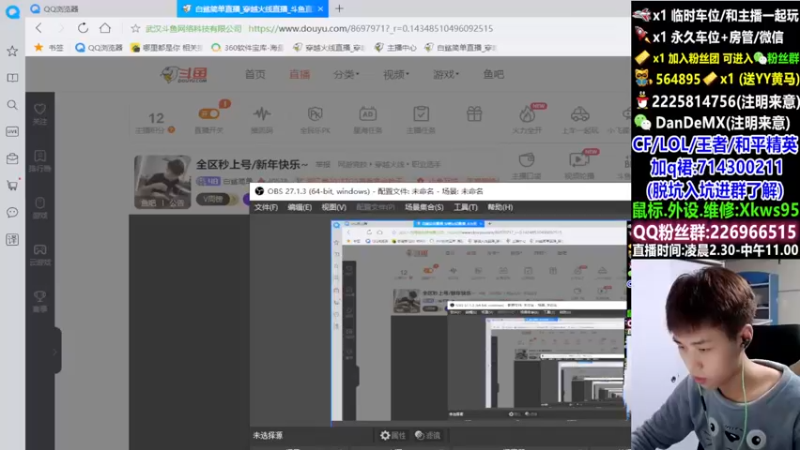
Task: Open 视频轮播 icon with NEW badge
Action: click(x=579, y=164)
